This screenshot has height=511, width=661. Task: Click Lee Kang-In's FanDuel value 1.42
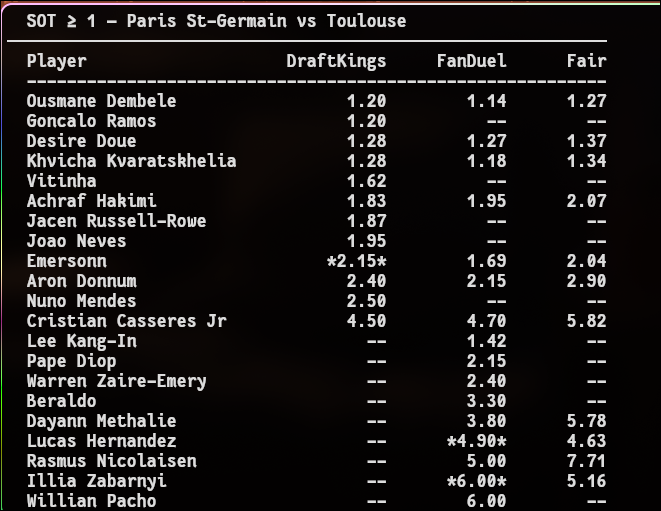[x=486, y=341]
